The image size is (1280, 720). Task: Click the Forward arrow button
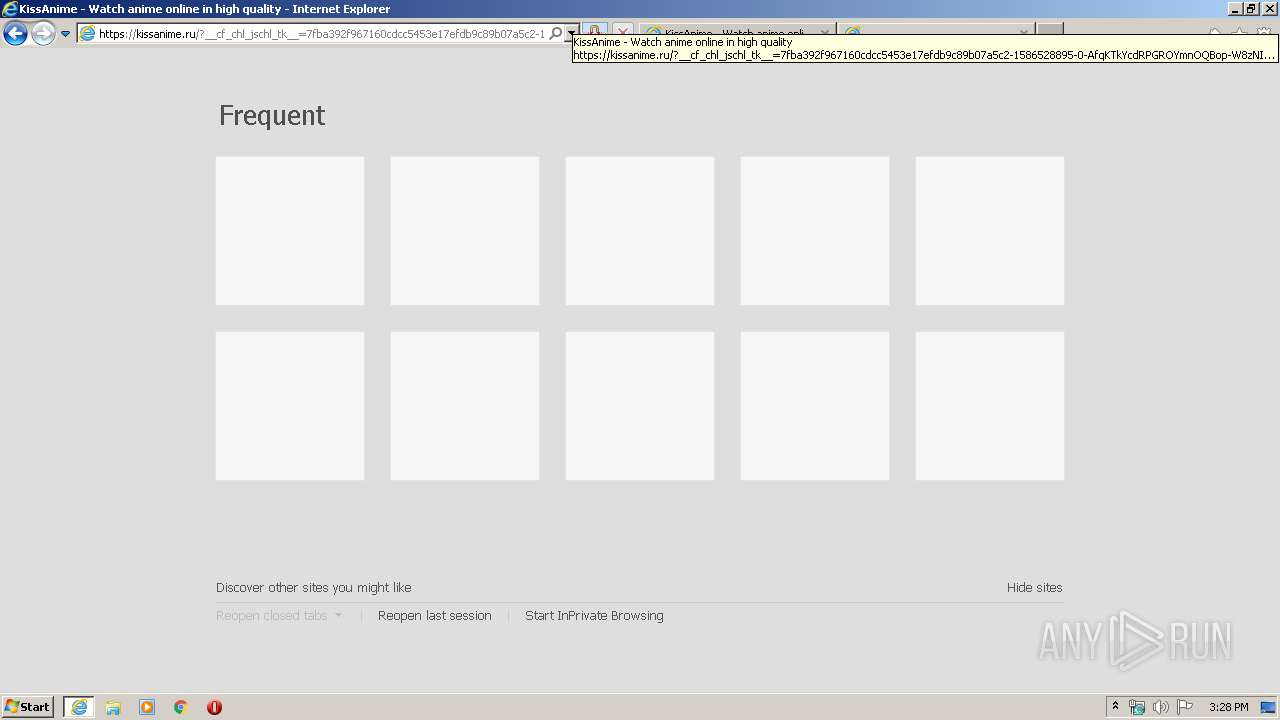pyautogui.click(x=43, y=34)
